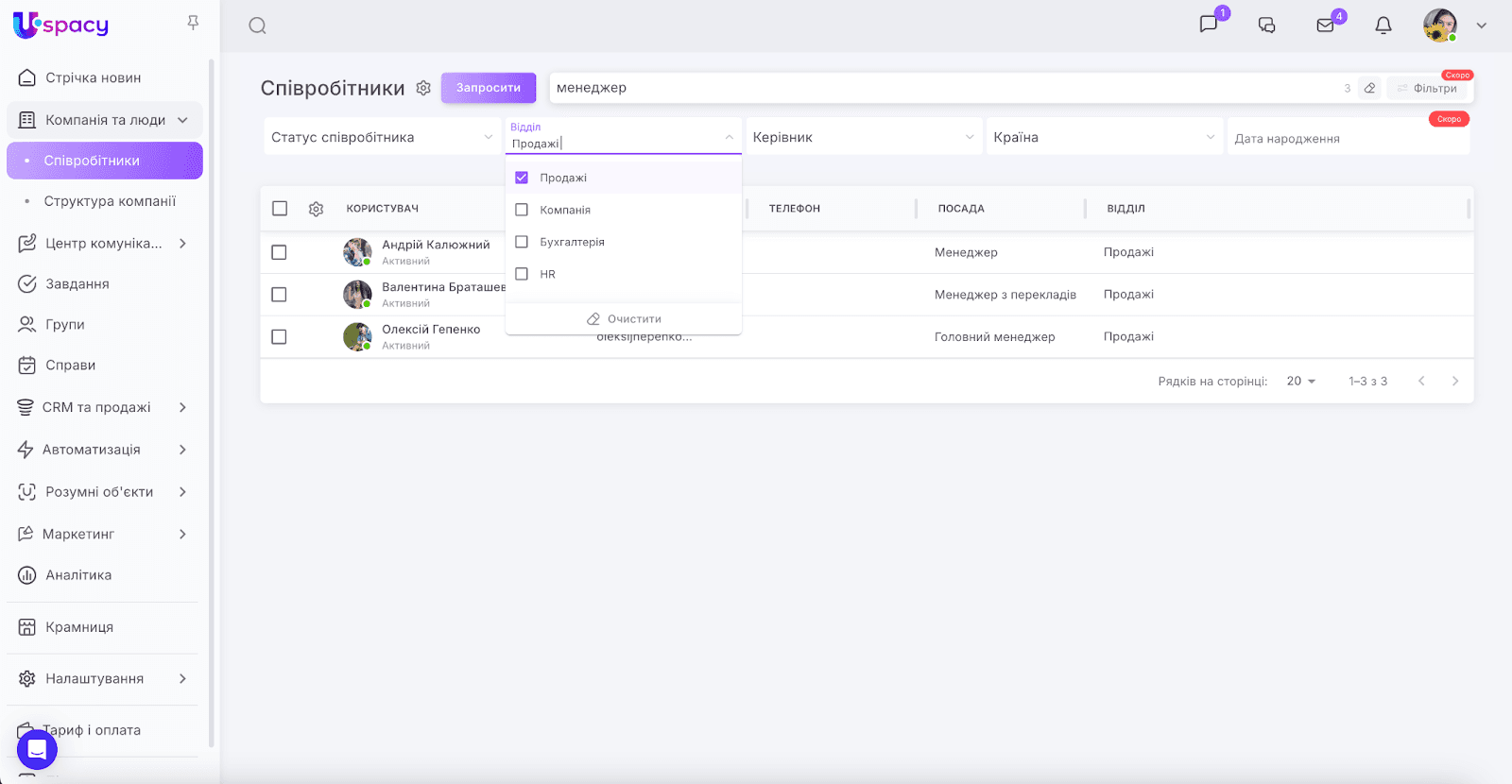Clear the search field with eraser icon
This screenshot has height=784, width=1512.
pos(1369,88)
